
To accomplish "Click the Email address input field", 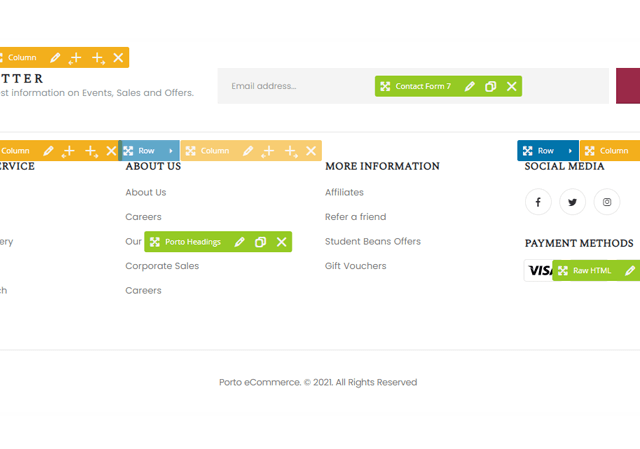I will point(300,86).
